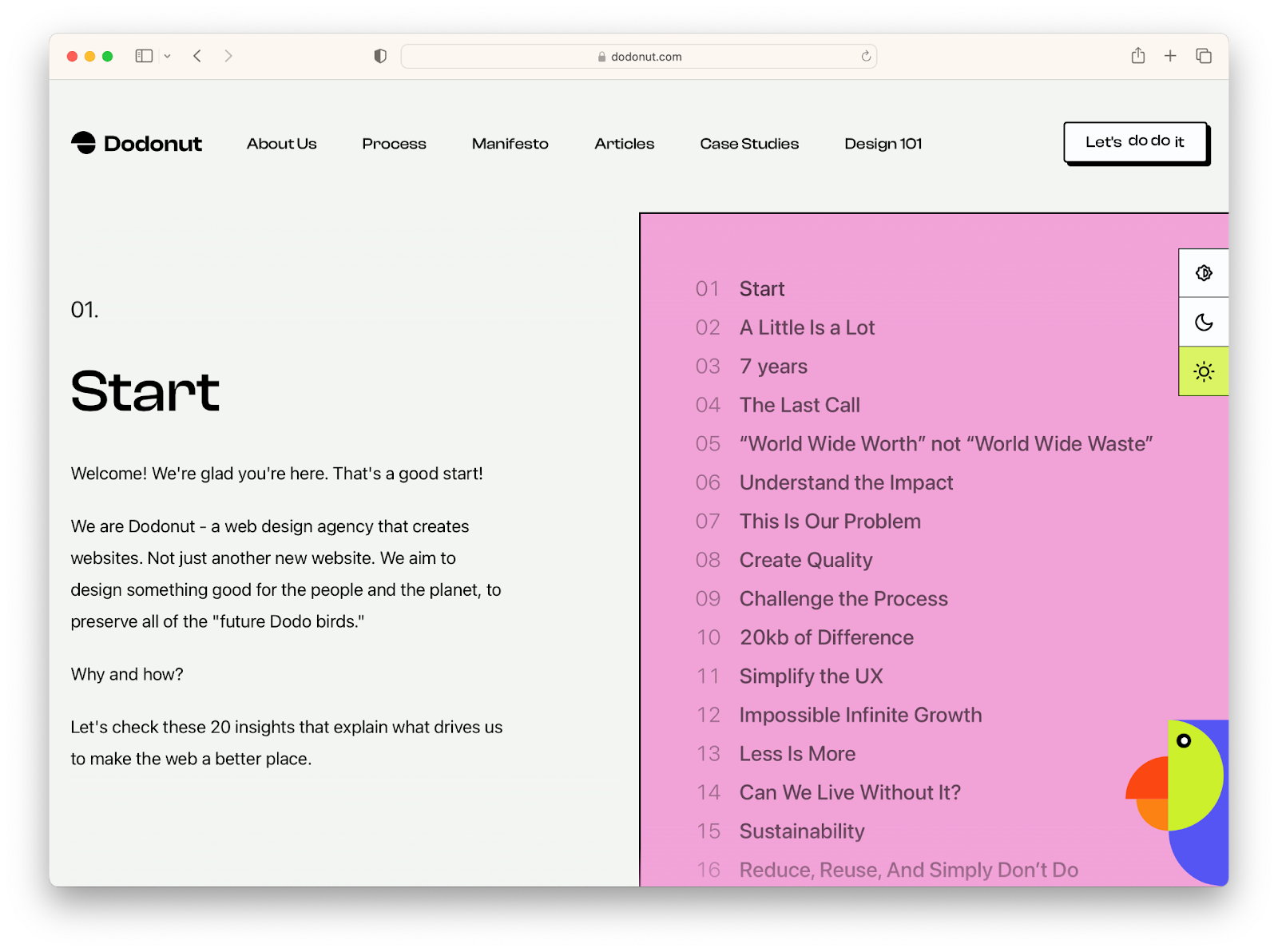1278x952 pixels.
Task: Click the Why and how? text
Action: pos(127,674)
